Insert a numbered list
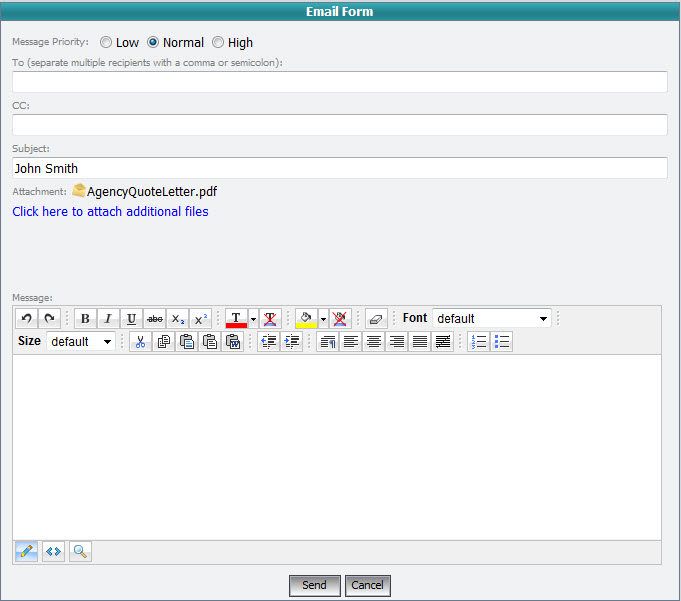Viewport: 681px width, 601px height. (x=479, y=342)
